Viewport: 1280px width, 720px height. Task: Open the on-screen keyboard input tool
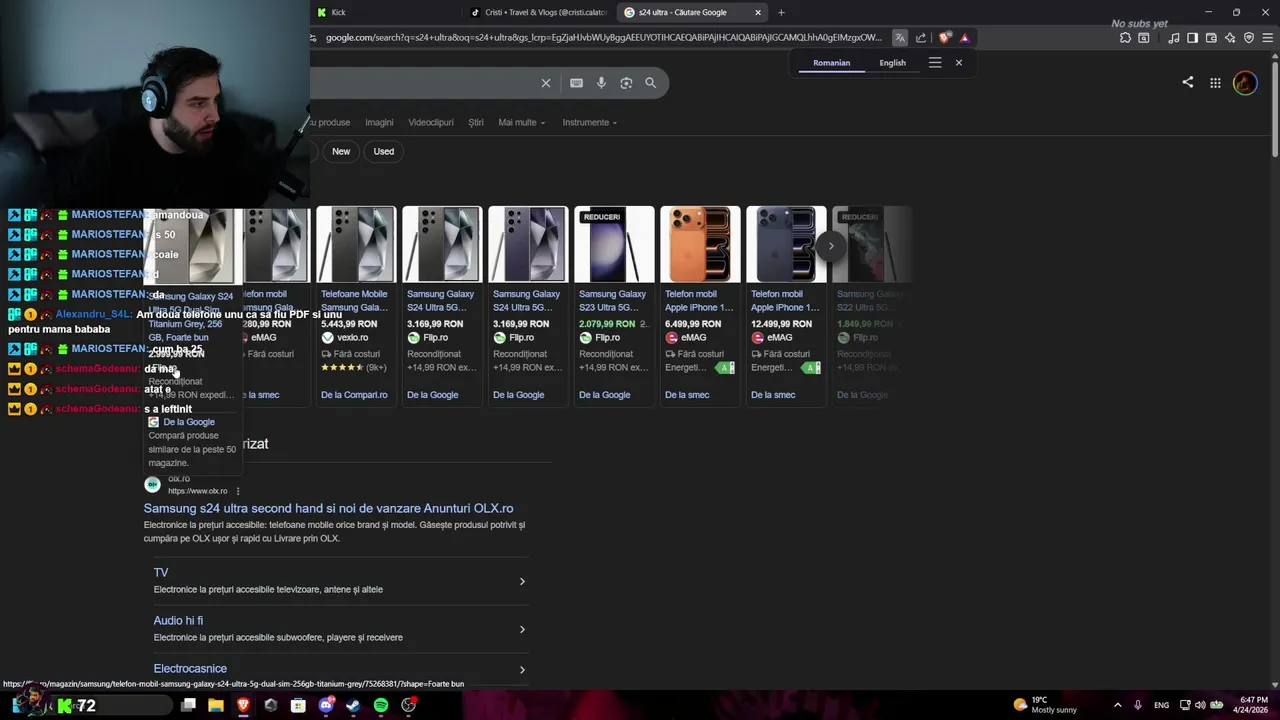[x=576, y=83]
